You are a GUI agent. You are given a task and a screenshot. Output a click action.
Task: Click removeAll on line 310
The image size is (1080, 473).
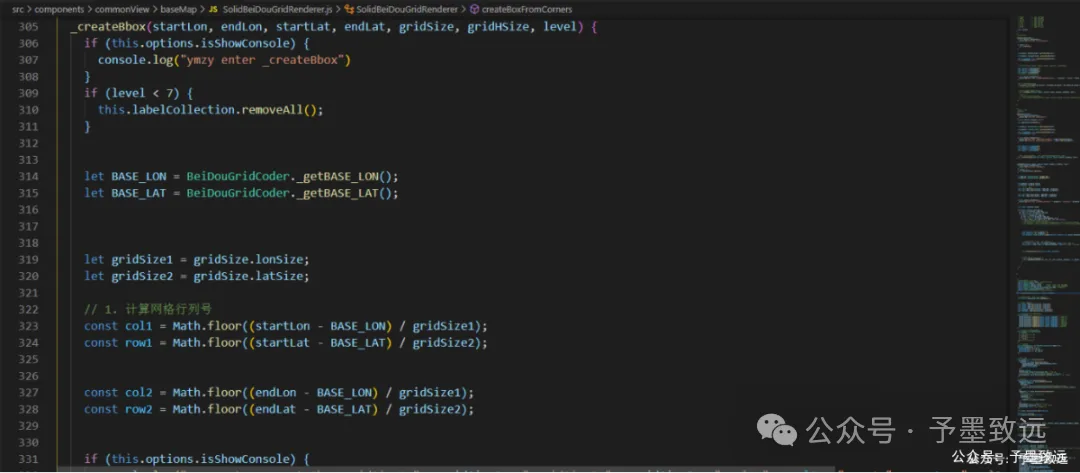pyautogui.click(x=272, y=109)
